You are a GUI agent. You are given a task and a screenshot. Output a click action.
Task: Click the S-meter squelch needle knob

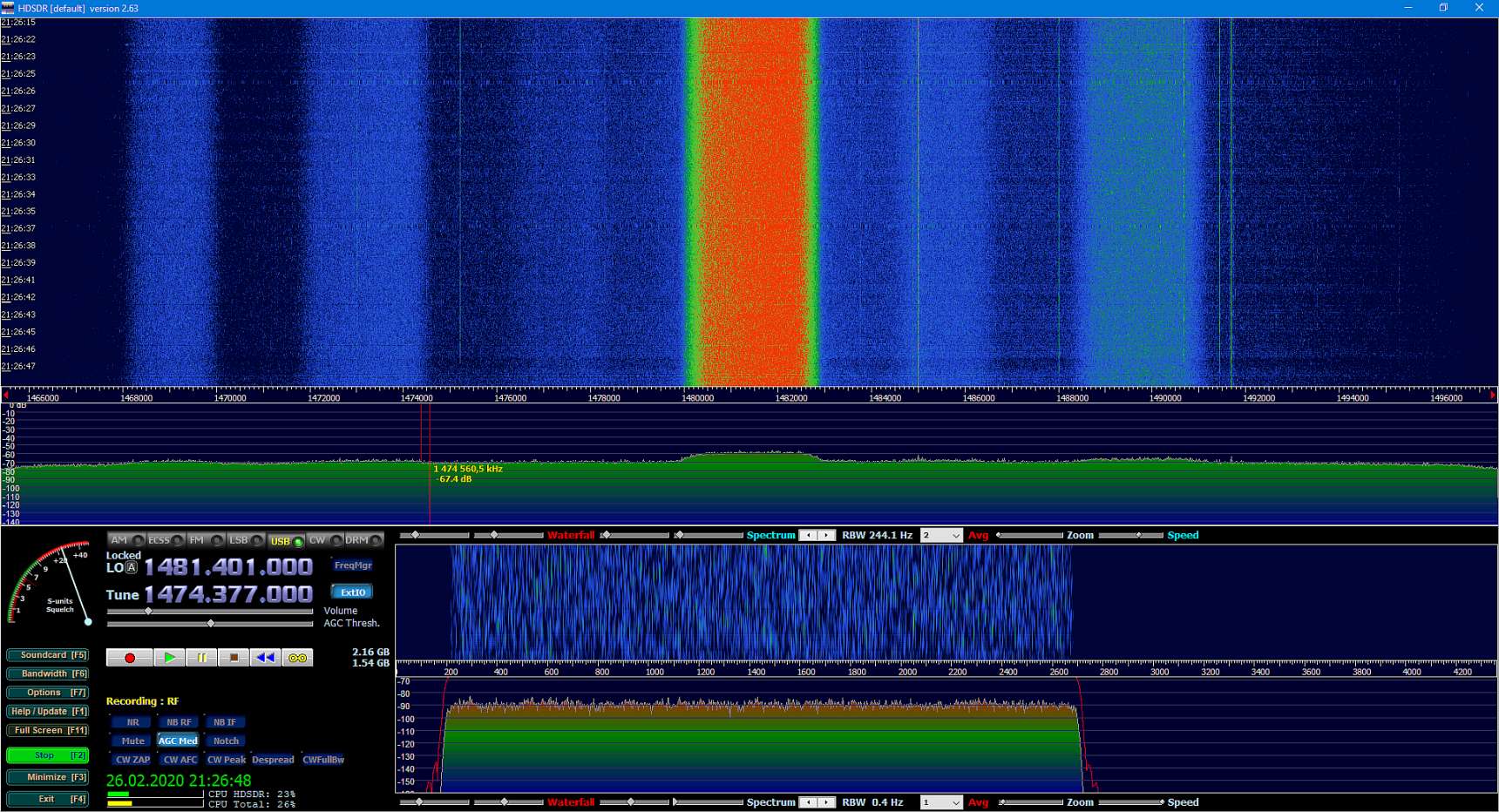click(x=88, y=621)
